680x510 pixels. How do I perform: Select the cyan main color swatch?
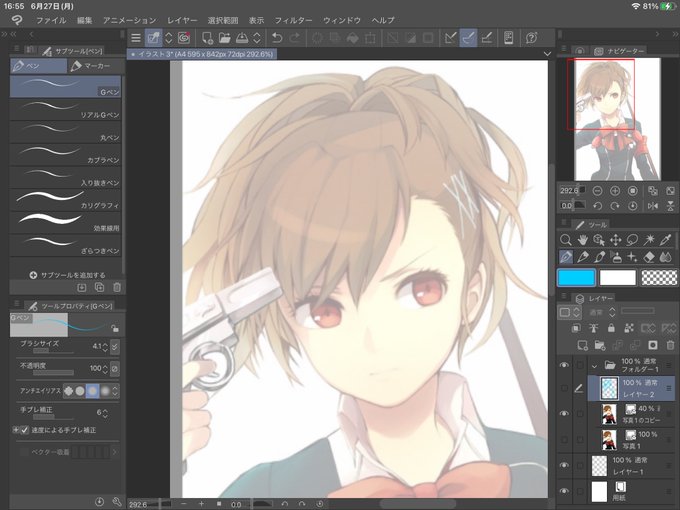576,278
